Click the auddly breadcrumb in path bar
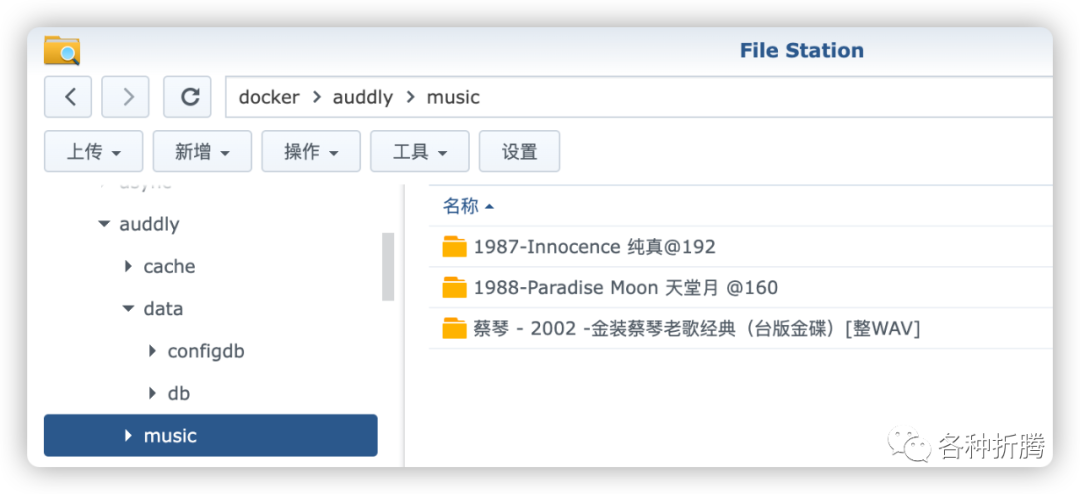 363,97
